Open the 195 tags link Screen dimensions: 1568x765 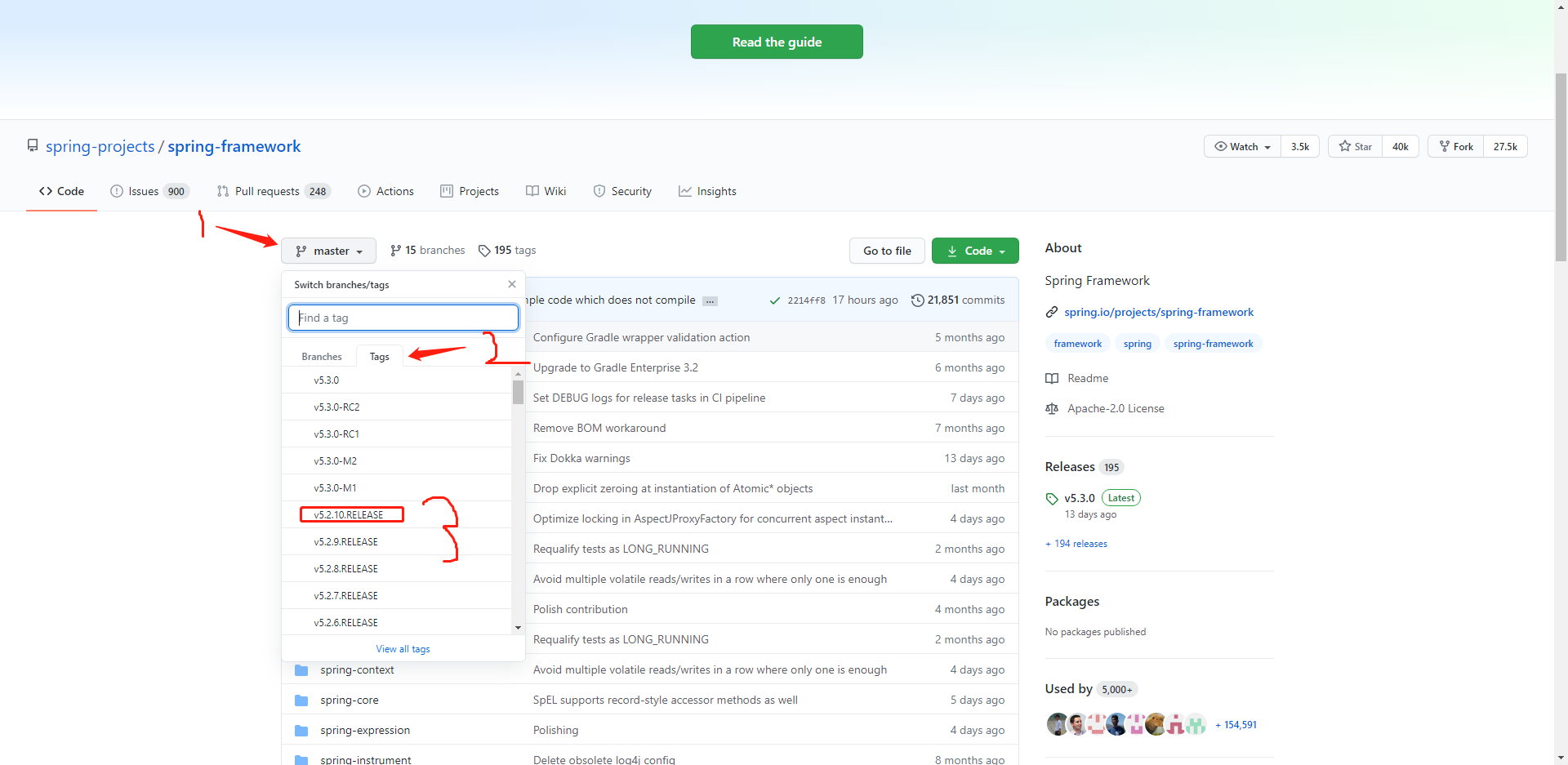pyautogui.click(x=507, y=250)
